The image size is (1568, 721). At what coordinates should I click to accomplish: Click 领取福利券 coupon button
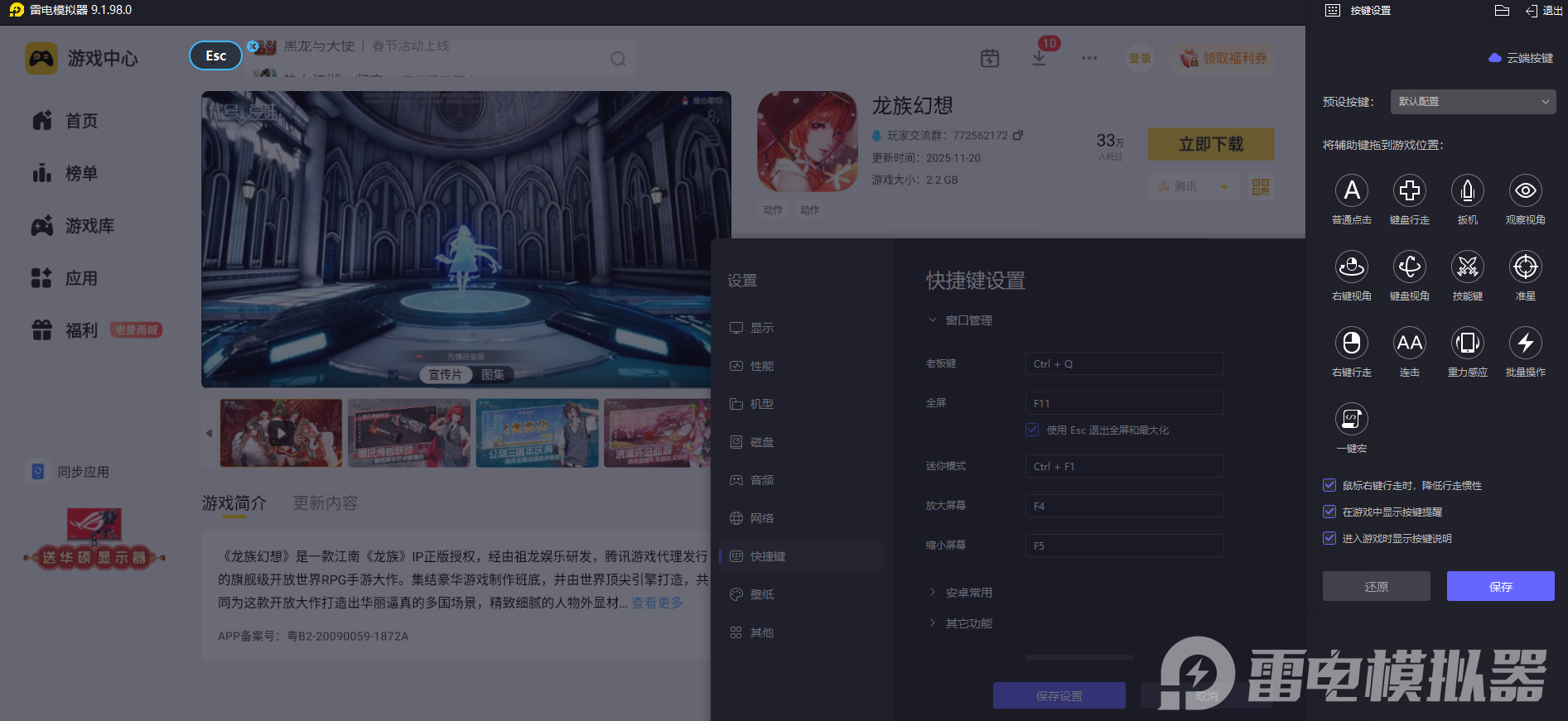pyautogui.click(x=1223, y=58)
